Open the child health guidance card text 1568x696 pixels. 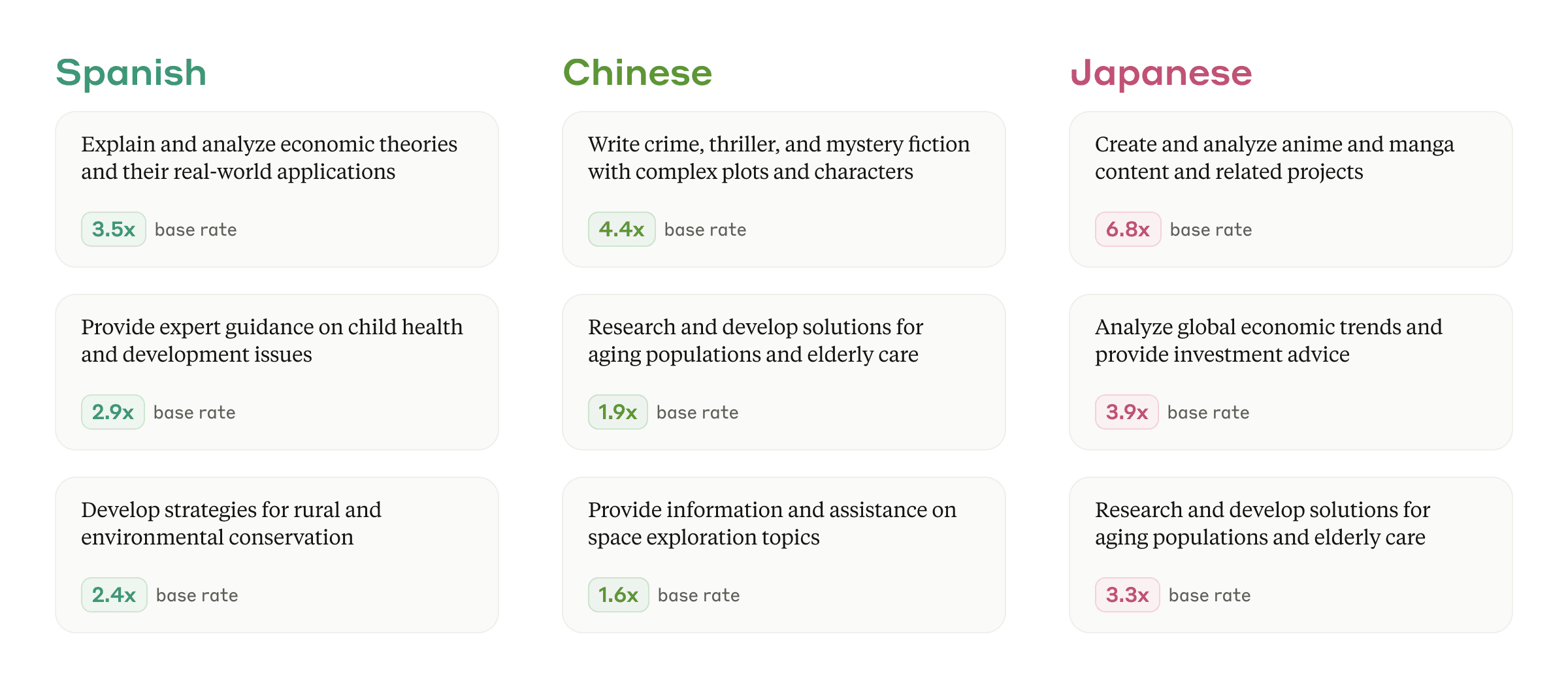pyautogui.click(x=272, y=340)
